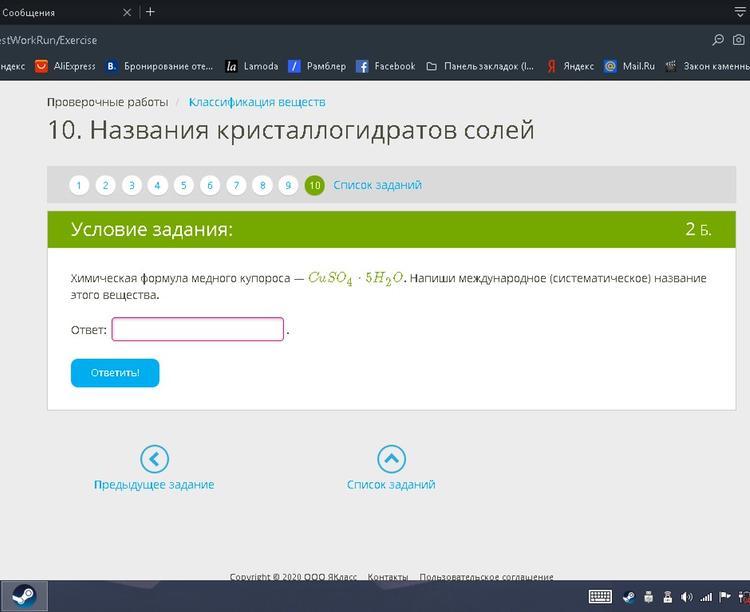Image resolution: width=750 pixels, height=612 pixels.
Task: Click the address bar URL
Action: 48,40
